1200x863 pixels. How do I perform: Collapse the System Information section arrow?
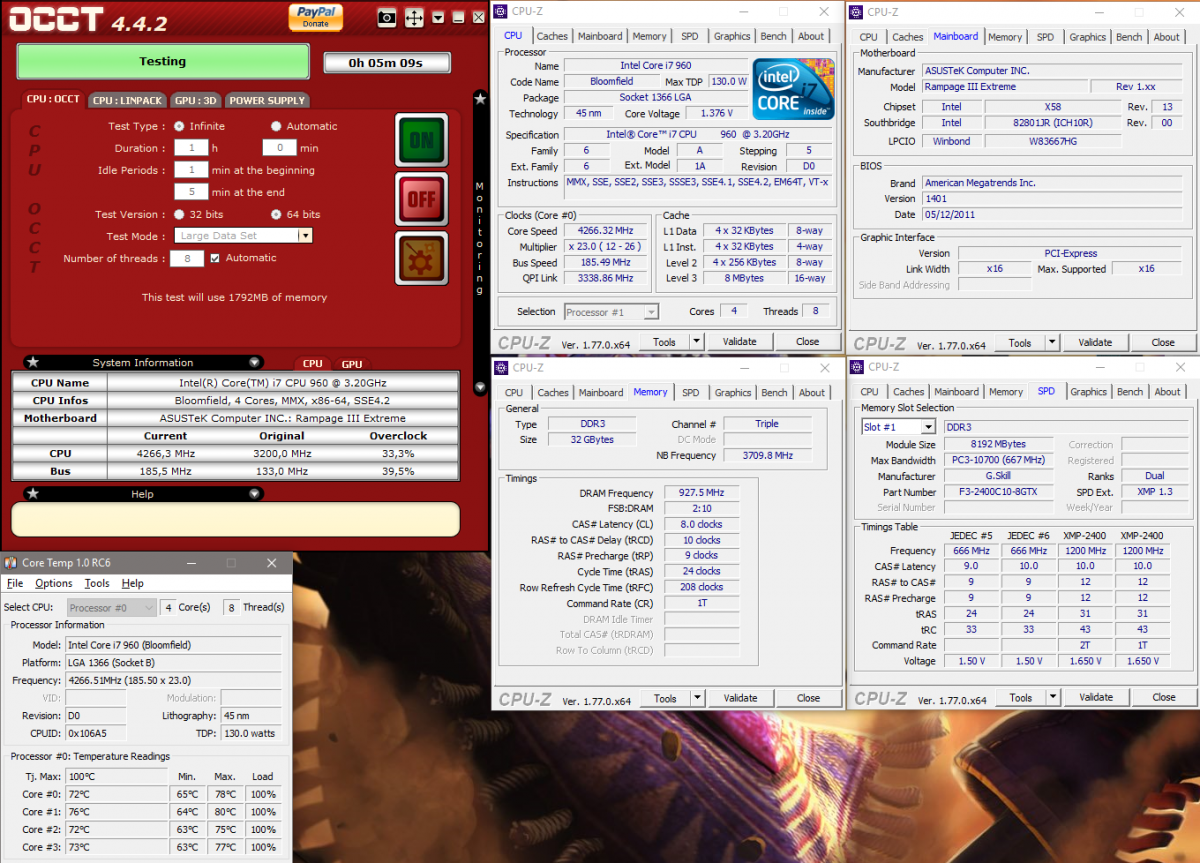point(255,362)
